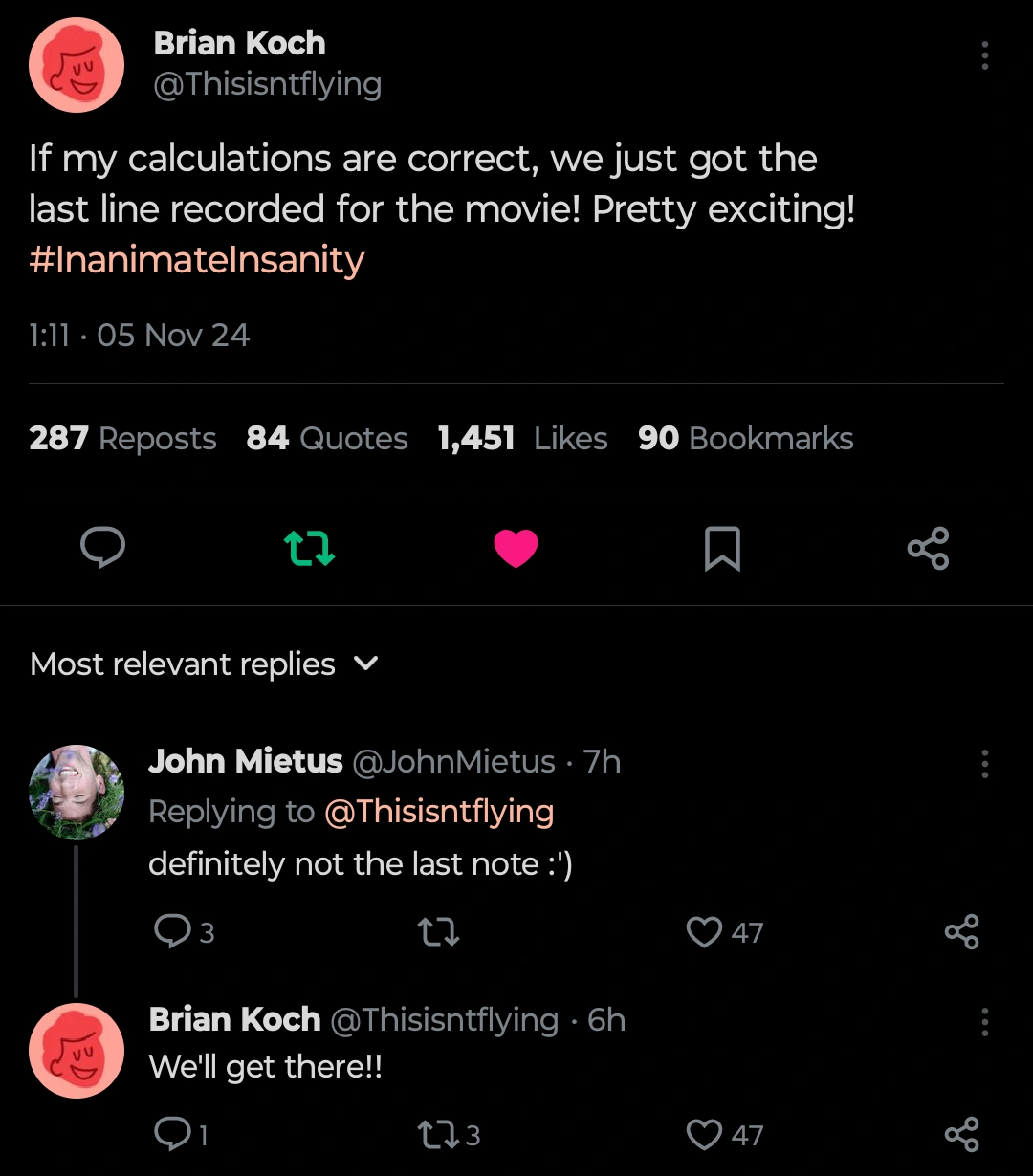The image size is (1033, 1176).
Task: Share the main post
Action: pyautogui.click(x=928, y=548)
